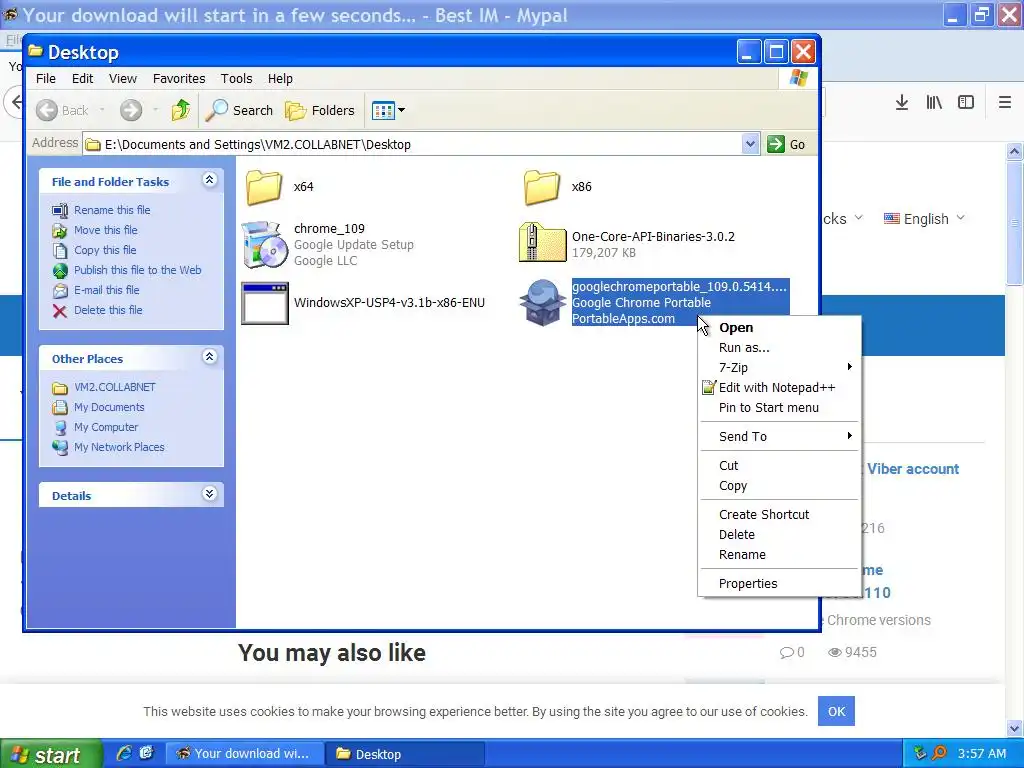The width and height of the screenshot is (1024, 768).
Task: Choose Rename from the context menu
Action: click(780, 554)
